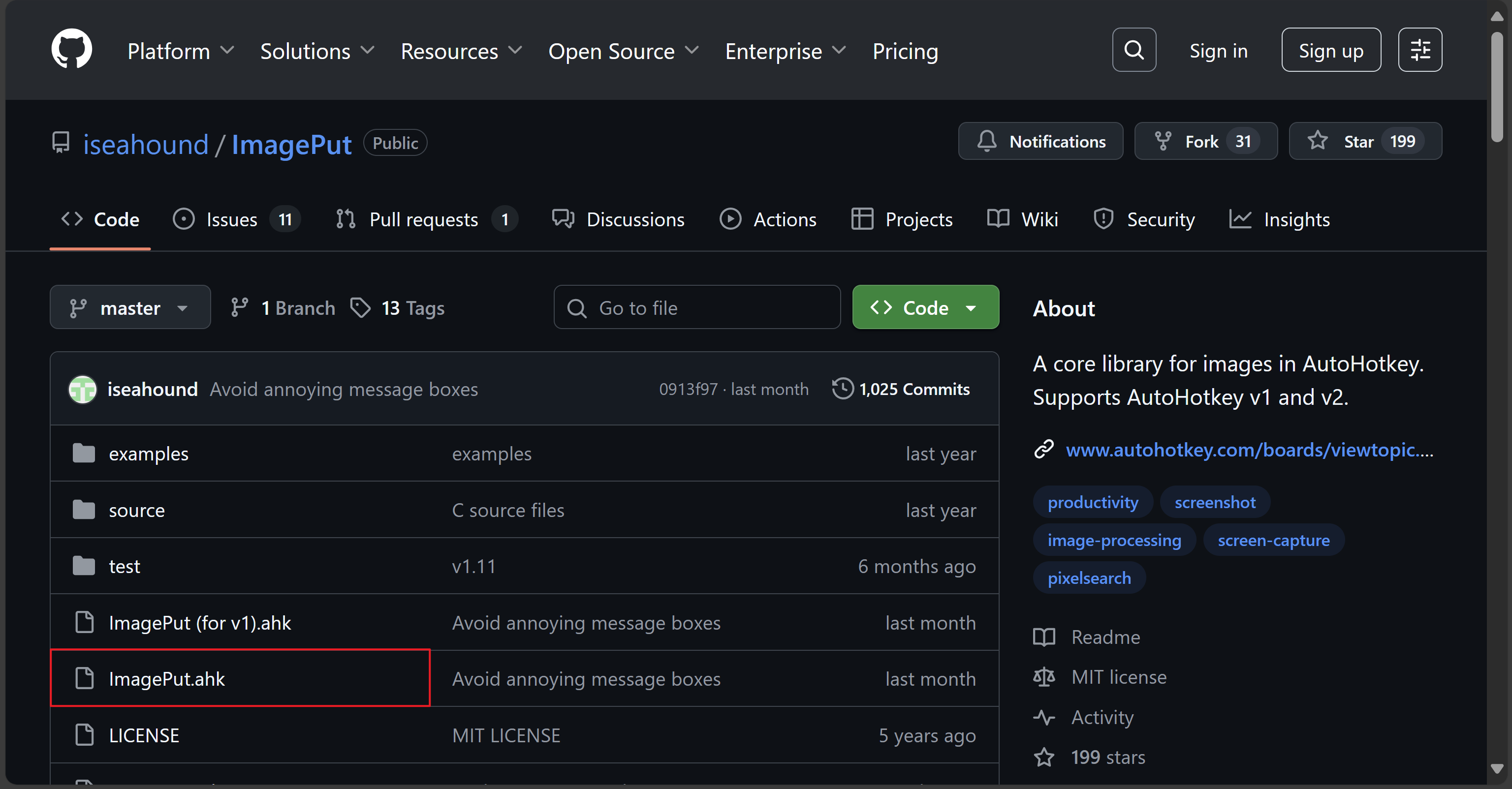Open the screen-capture topic tag
Image resolution: width=1512 pixels, height=789 pixels.
coord(1274,540)
